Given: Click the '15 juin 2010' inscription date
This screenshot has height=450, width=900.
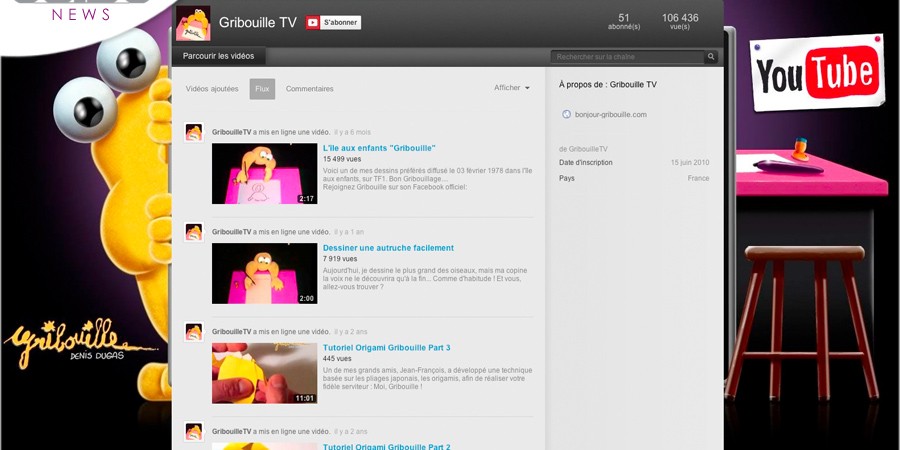Looking at the screenshot, I should click(690, 162).
